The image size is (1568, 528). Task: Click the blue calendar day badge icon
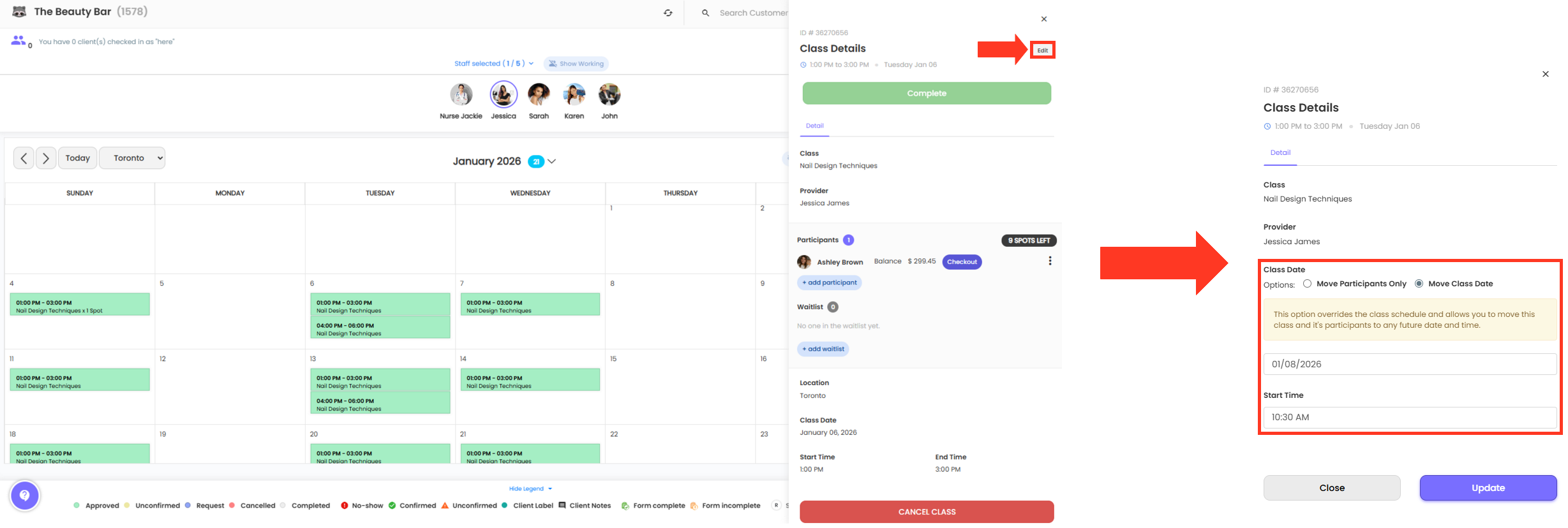(x=536, y=161)
